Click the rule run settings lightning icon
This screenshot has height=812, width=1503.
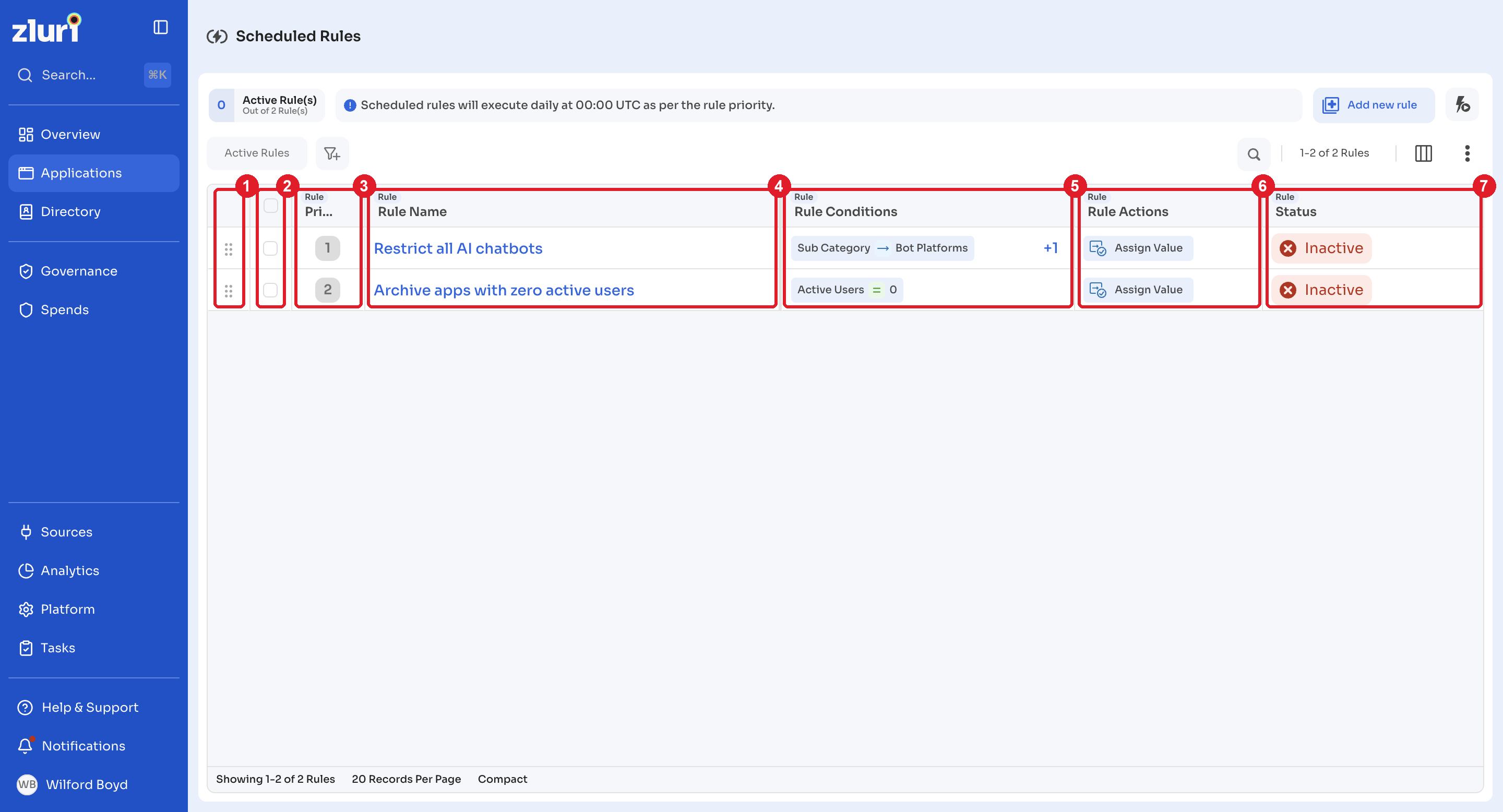[x=1462, y=105]
